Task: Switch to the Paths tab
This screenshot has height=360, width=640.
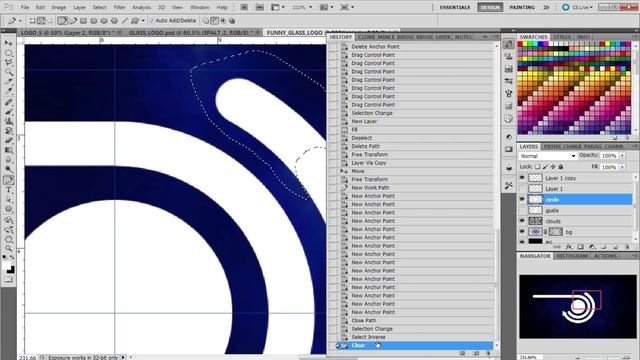Action: [552, 147]
